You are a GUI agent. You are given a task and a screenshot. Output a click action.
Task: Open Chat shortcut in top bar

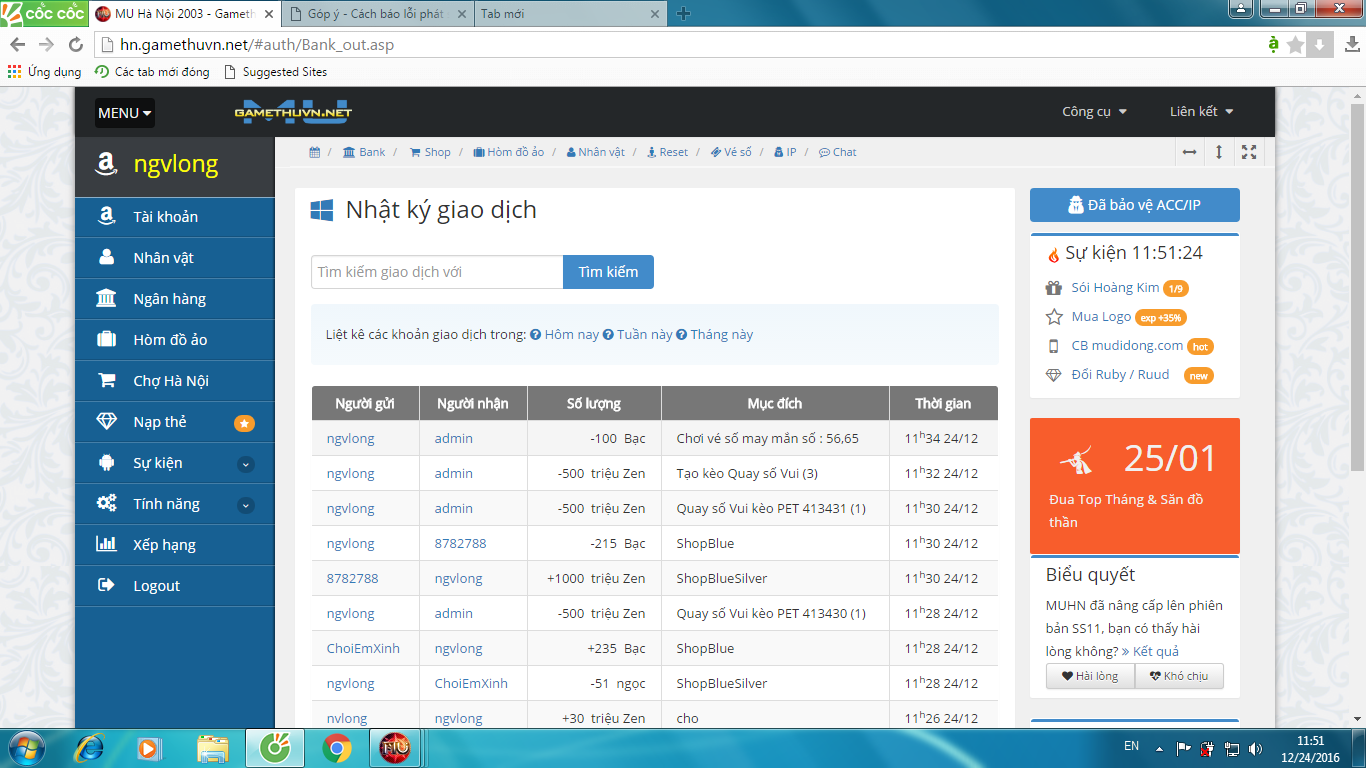pyautogui.click(x=837, y=152)
